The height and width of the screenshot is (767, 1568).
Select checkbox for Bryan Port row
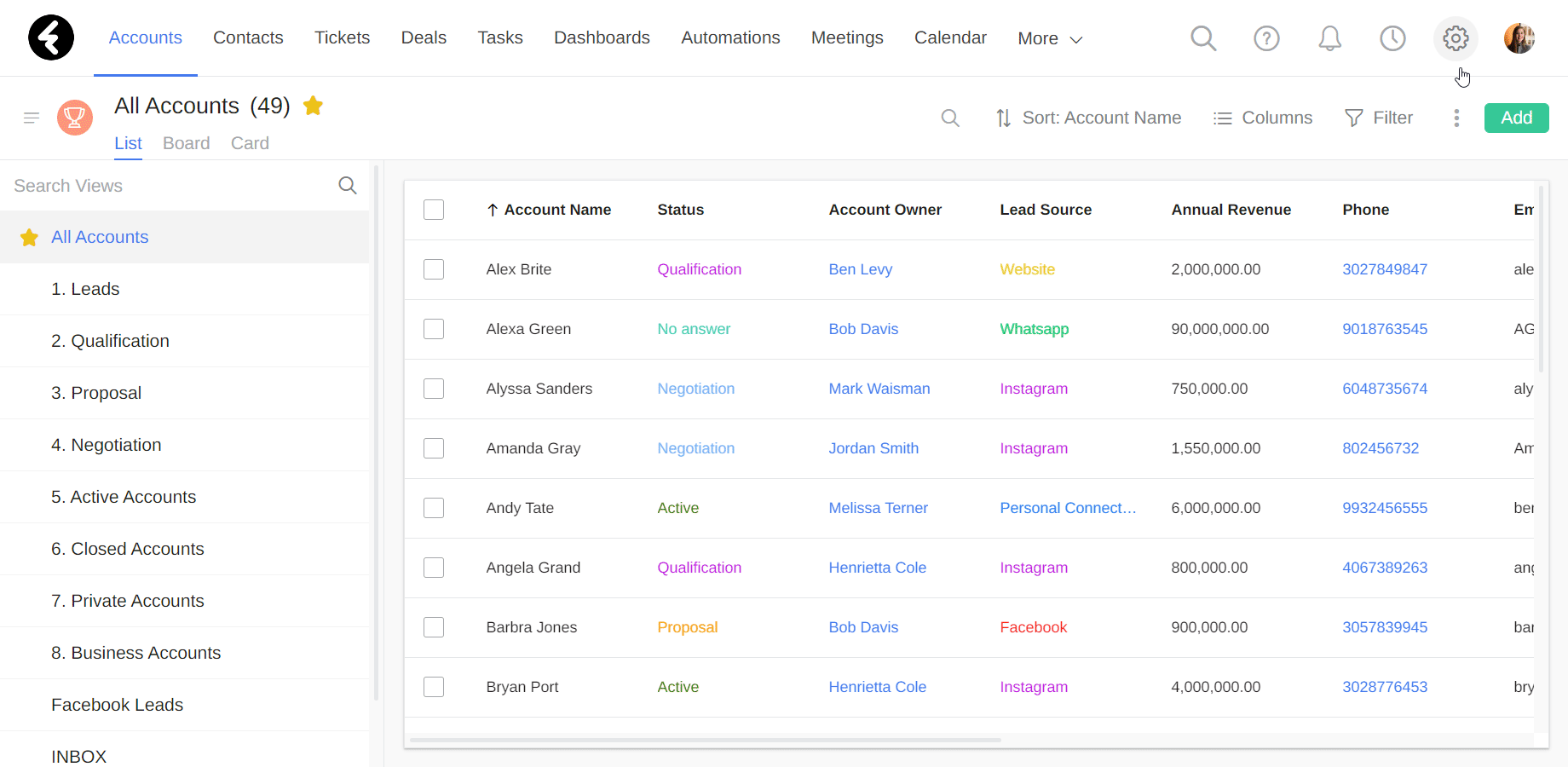434,687
